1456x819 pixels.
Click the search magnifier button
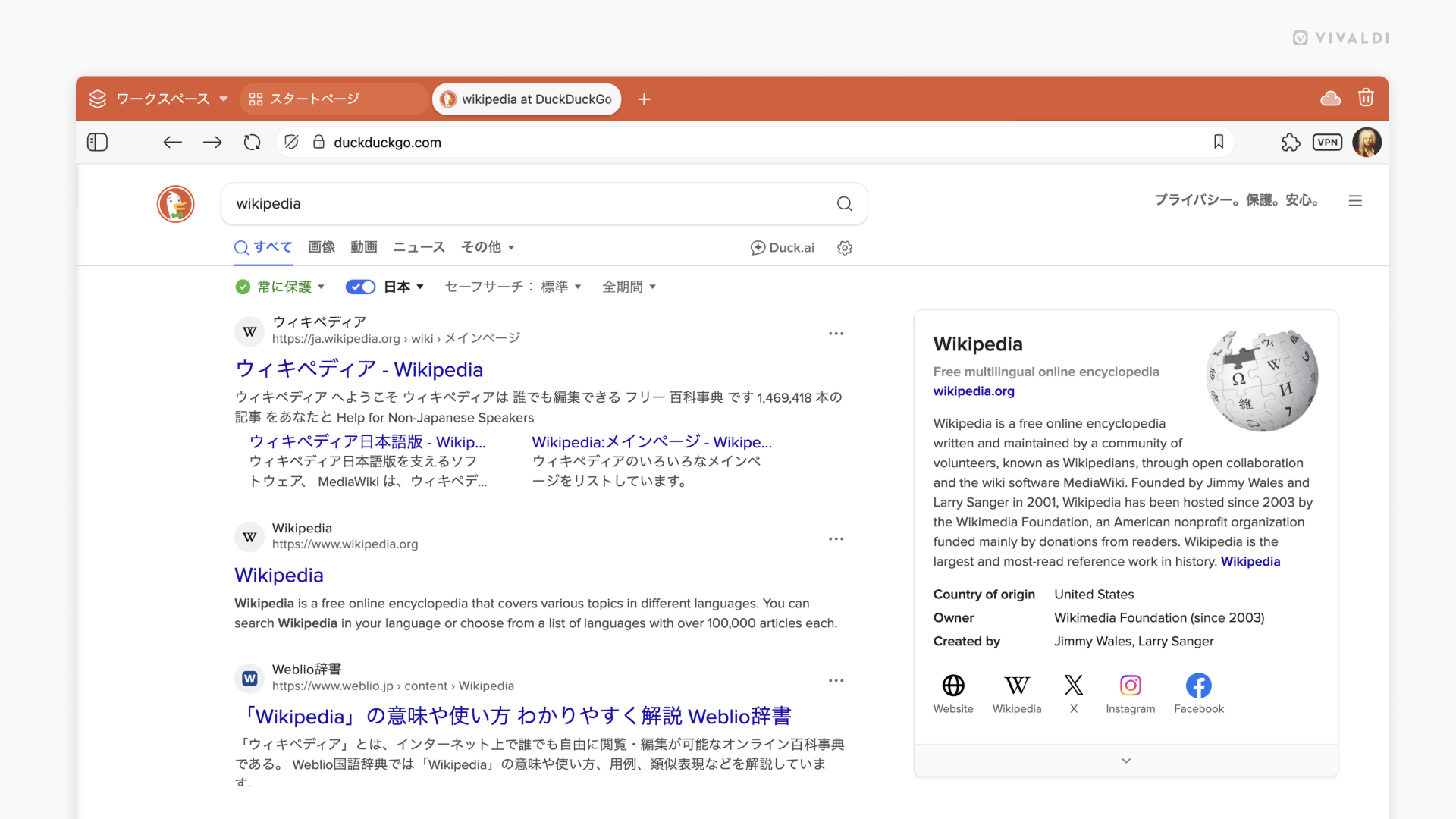(845, 204)
